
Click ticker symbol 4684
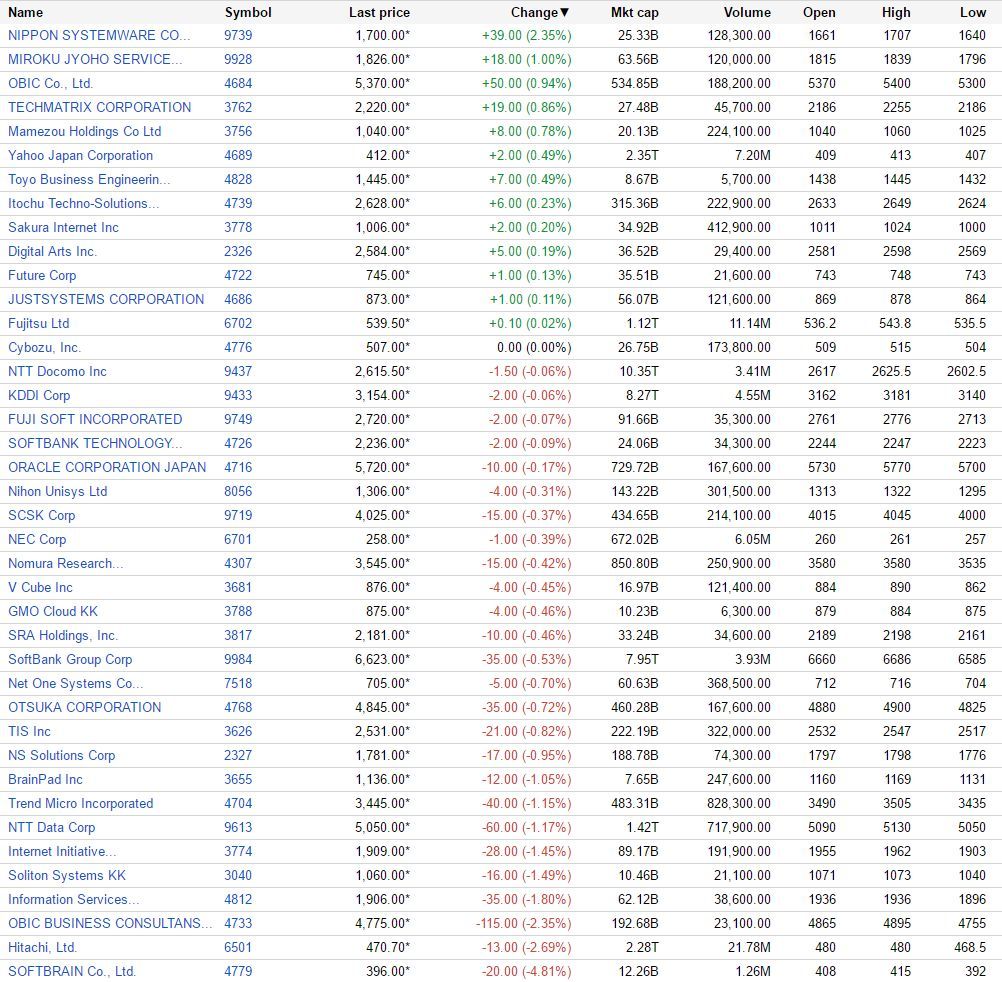[x=238, y=83]
